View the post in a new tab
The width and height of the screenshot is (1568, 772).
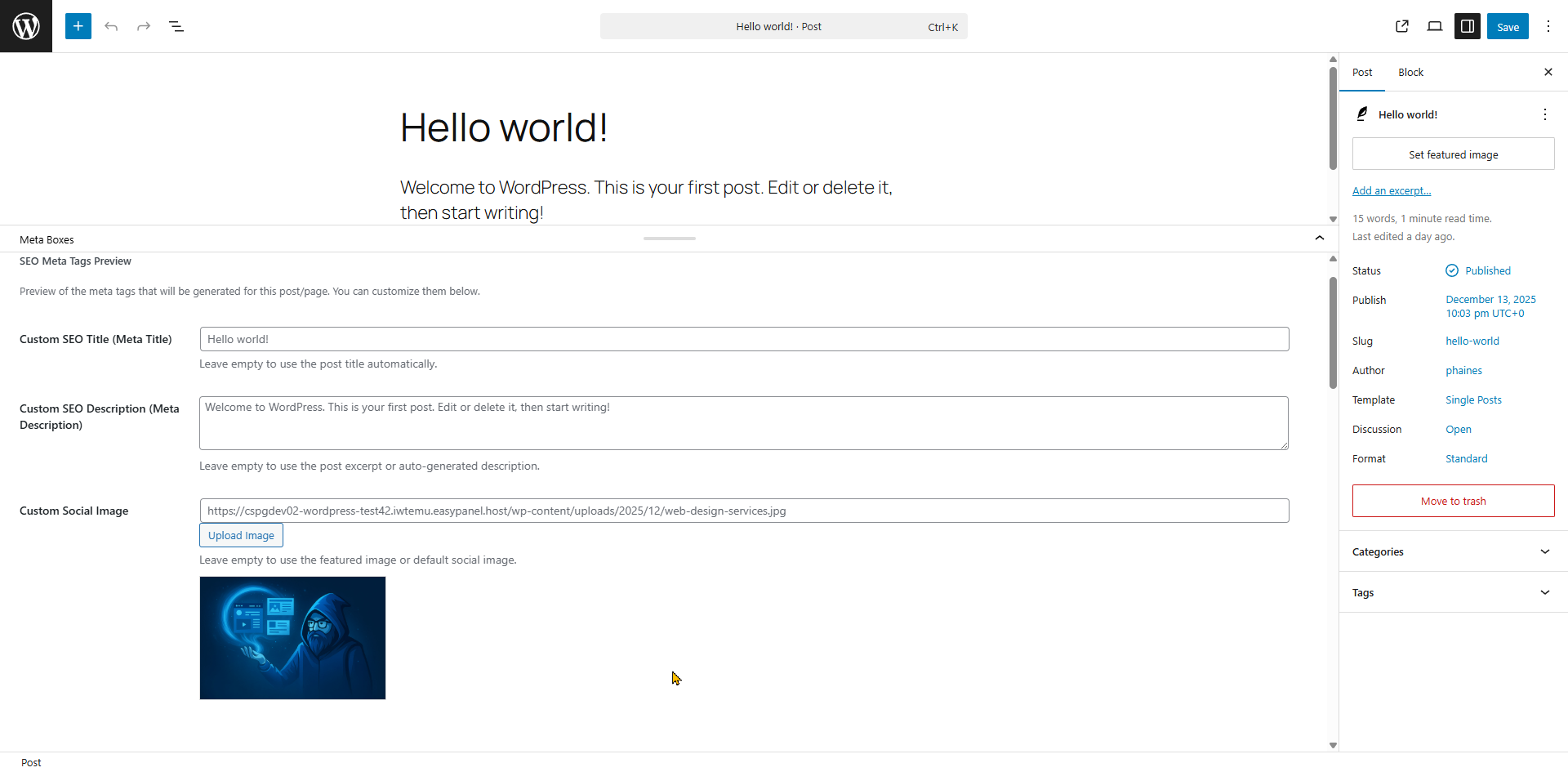[1402, 25]
